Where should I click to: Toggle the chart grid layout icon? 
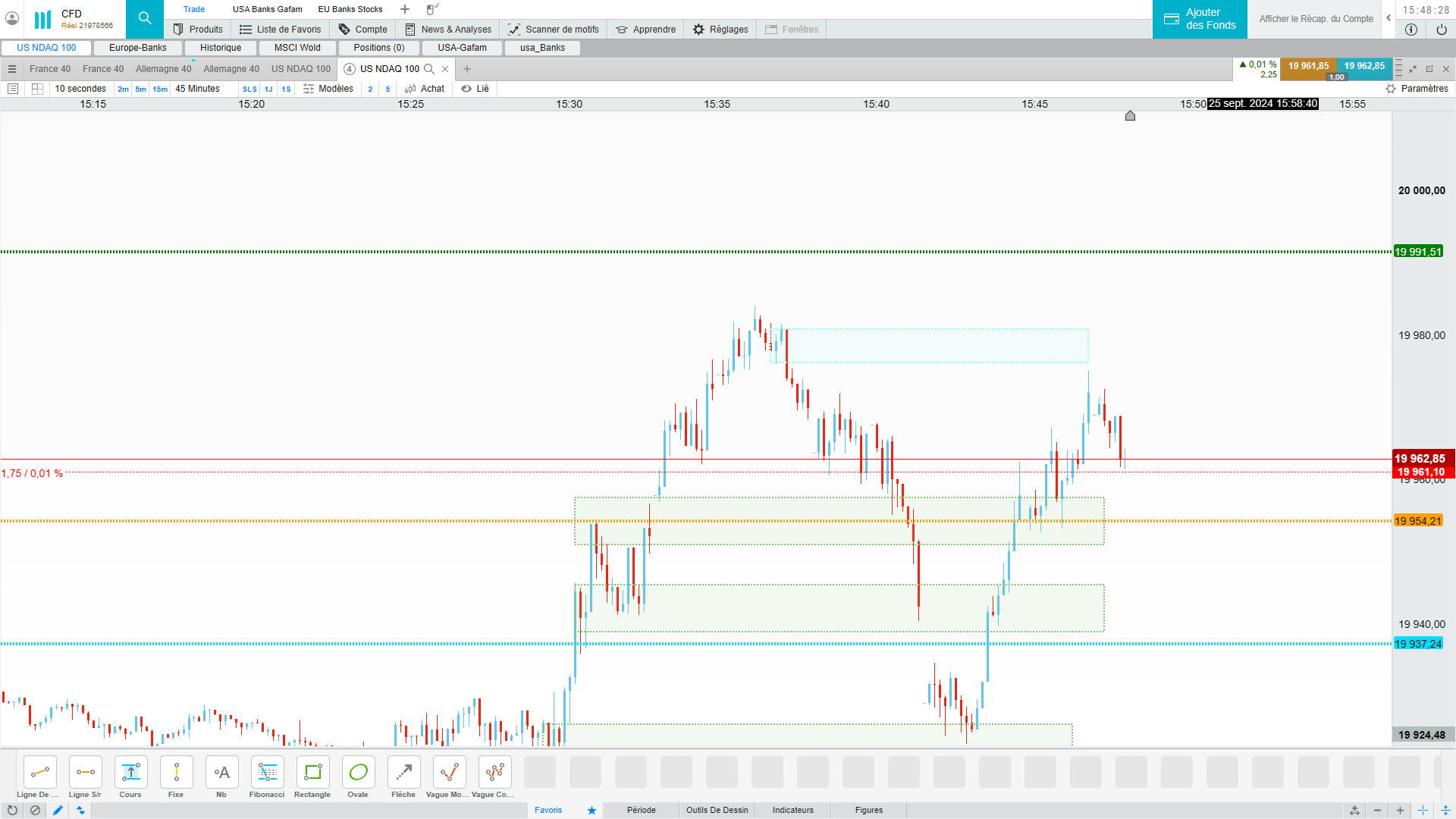click(37, 89)
